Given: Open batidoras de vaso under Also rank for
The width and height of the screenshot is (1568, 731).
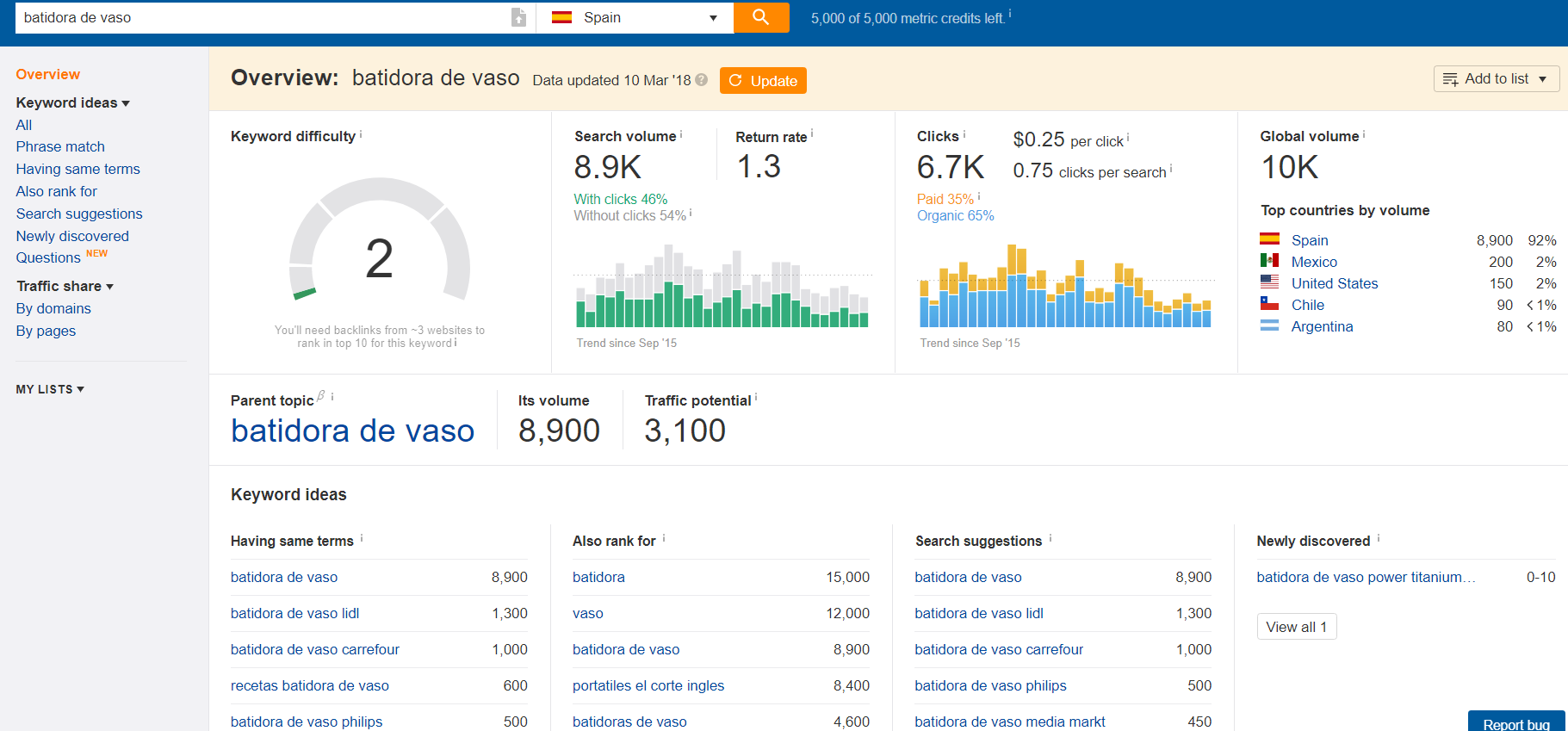Looking at the screenshot, I should pyautogui.click(x=629, y=722).
